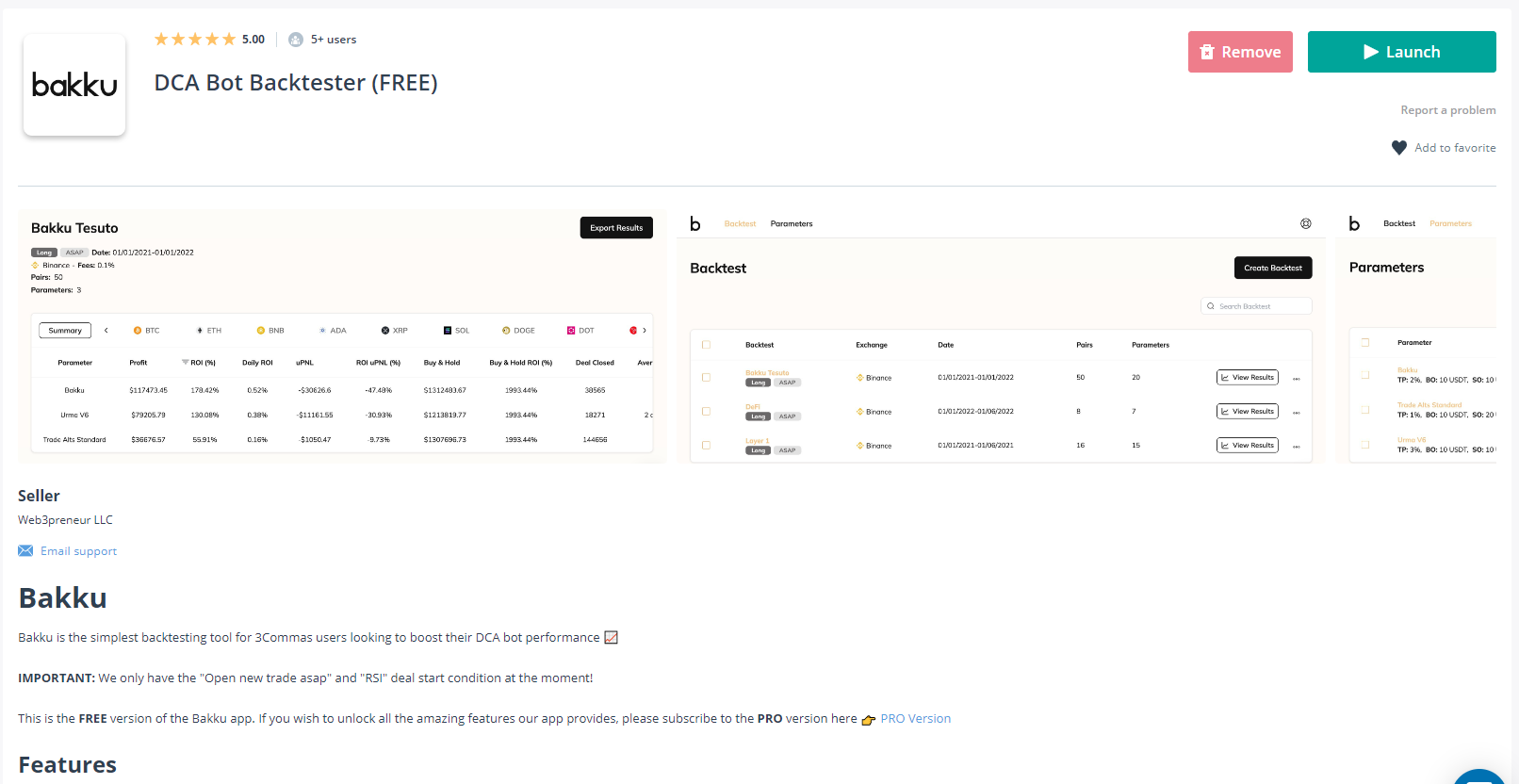Viewport: 1519px width, 784px height.
Task: Click the heart icon to add favorite
Action: tap(1399, 148)
